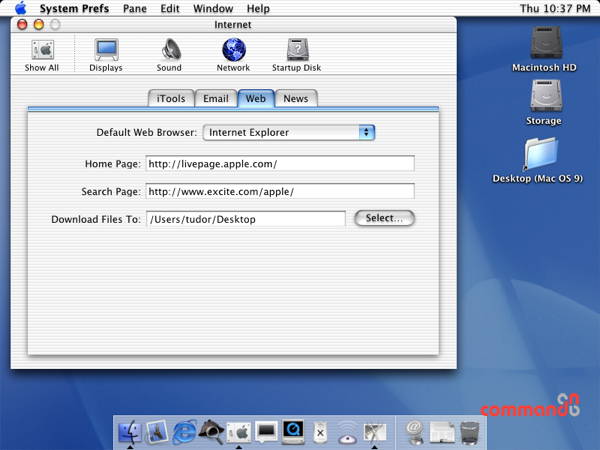Click into the Search Page field
This screenshot has width=600, height=450.
[x=280, y=191]
